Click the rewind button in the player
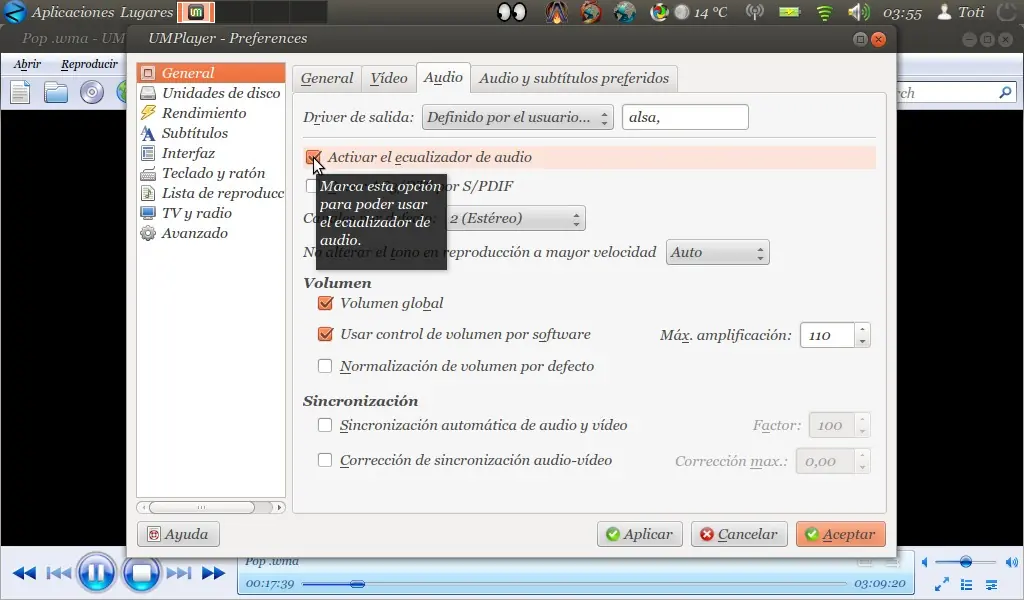1024x600 pixels. coord(25,573)
